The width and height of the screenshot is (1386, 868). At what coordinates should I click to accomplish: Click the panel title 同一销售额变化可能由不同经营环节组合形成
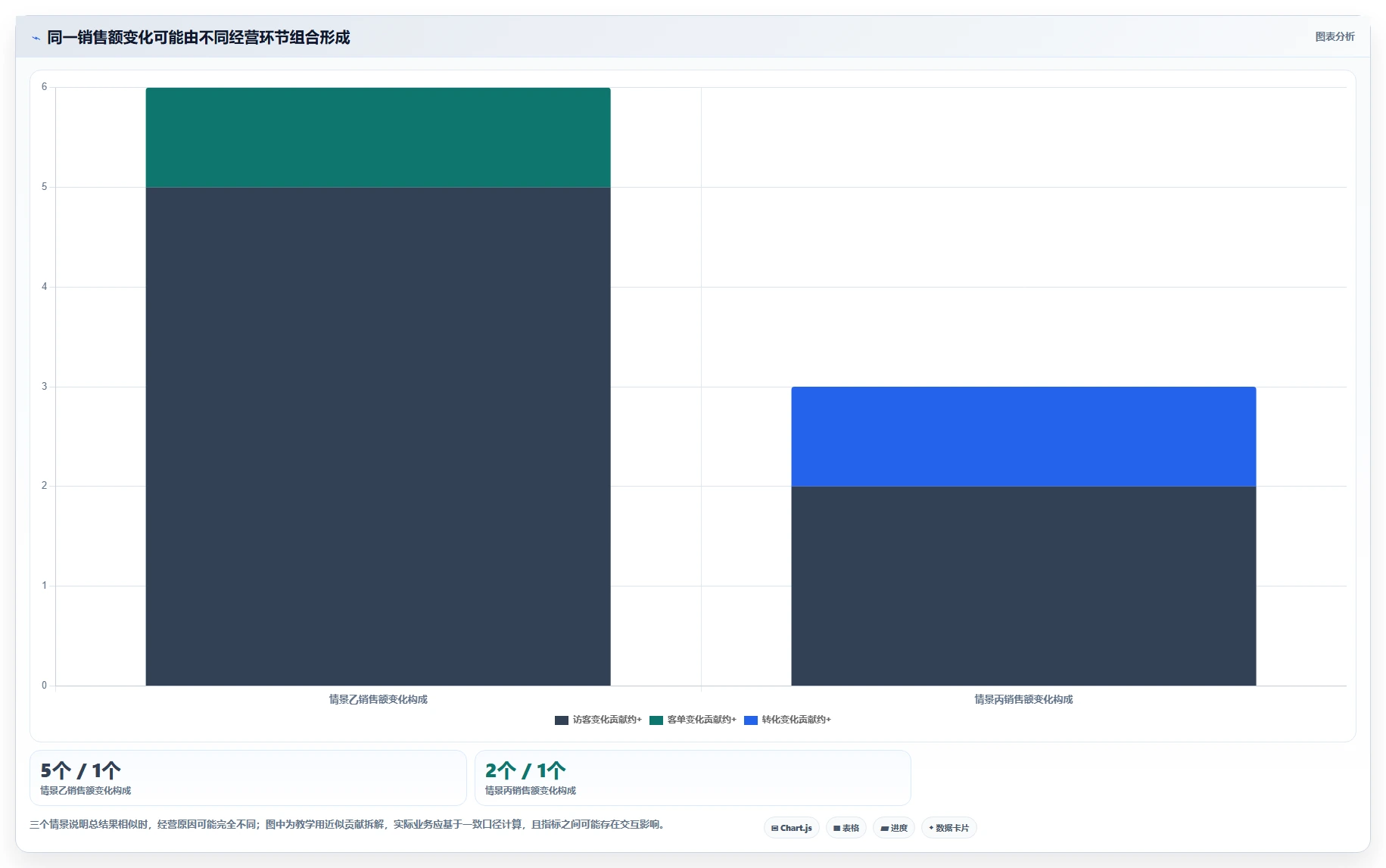tap(198, 38)
